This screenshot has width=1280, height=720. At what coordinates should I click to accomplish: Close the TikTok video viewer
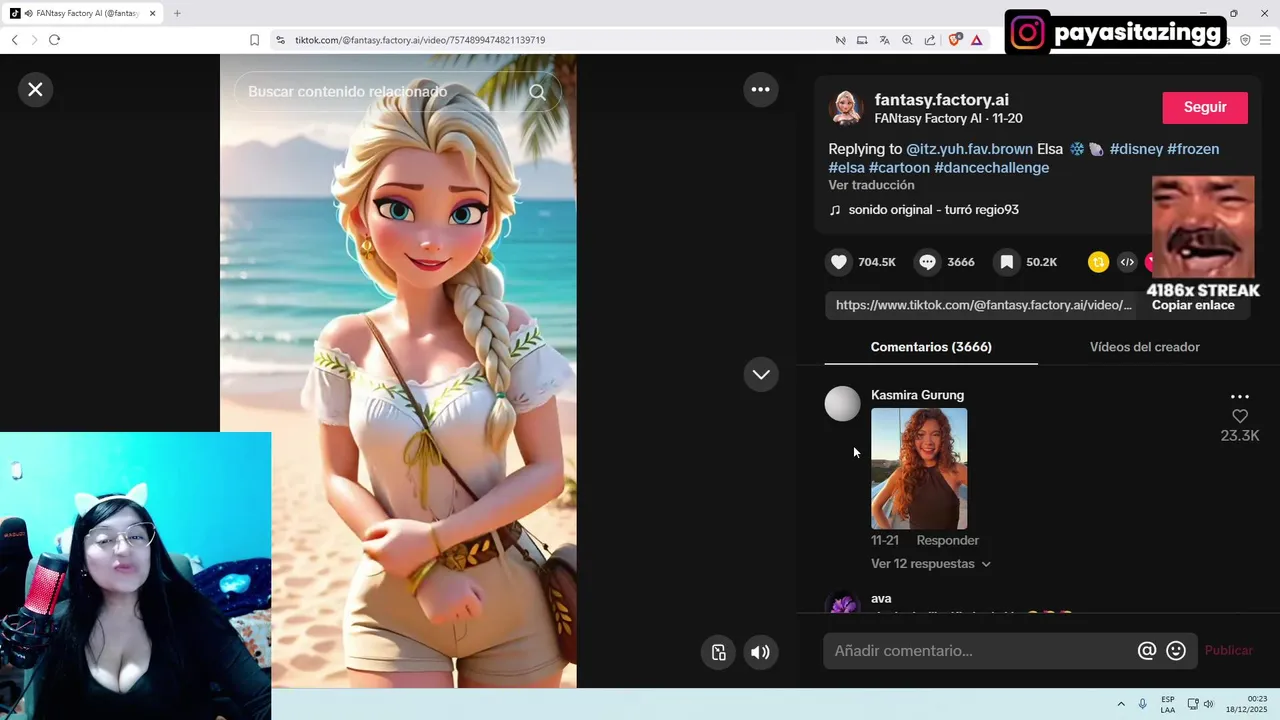pyautogui.click(x=35, y=90)
